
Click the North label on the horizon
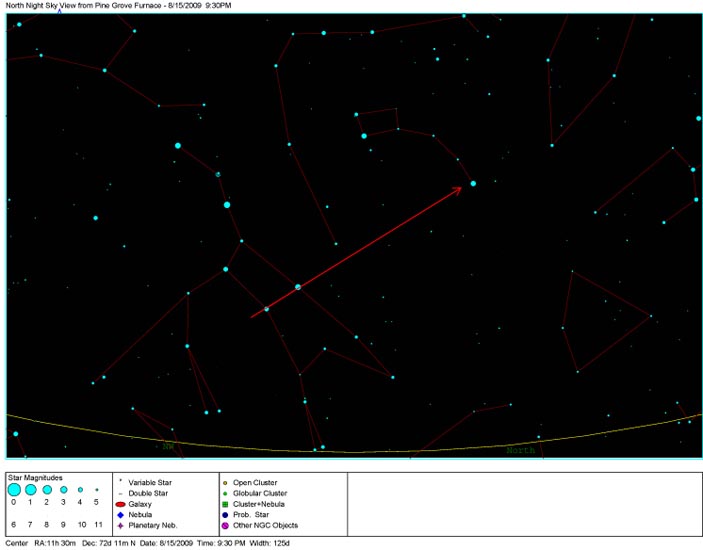520,451
